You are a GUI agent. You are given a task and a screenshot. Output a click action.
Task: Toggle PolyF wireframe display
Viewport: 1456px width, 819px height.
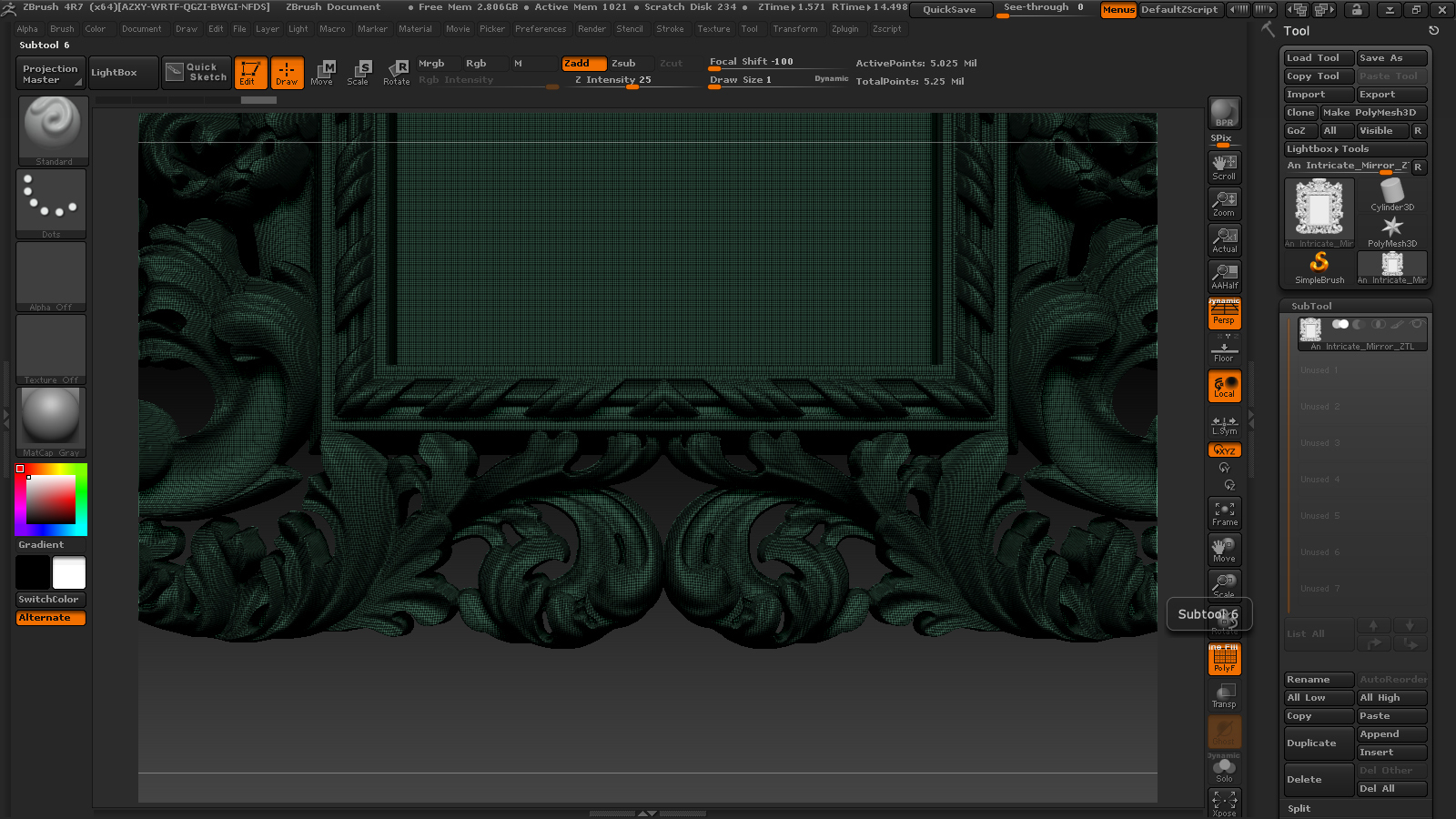pyautogui.click(x=1224, y=659)
